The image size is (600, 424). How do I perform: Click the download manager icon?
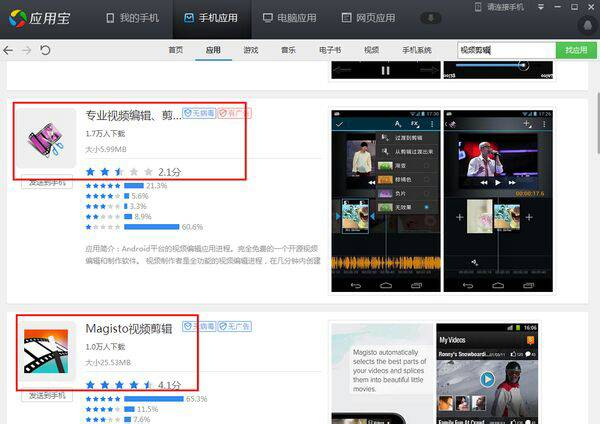(431, 18)
